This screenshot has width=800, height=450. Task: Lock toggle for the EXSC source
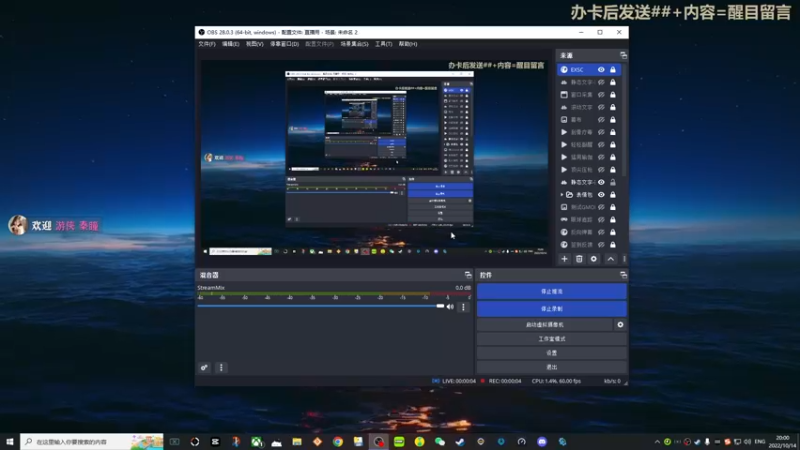point(613,69)
